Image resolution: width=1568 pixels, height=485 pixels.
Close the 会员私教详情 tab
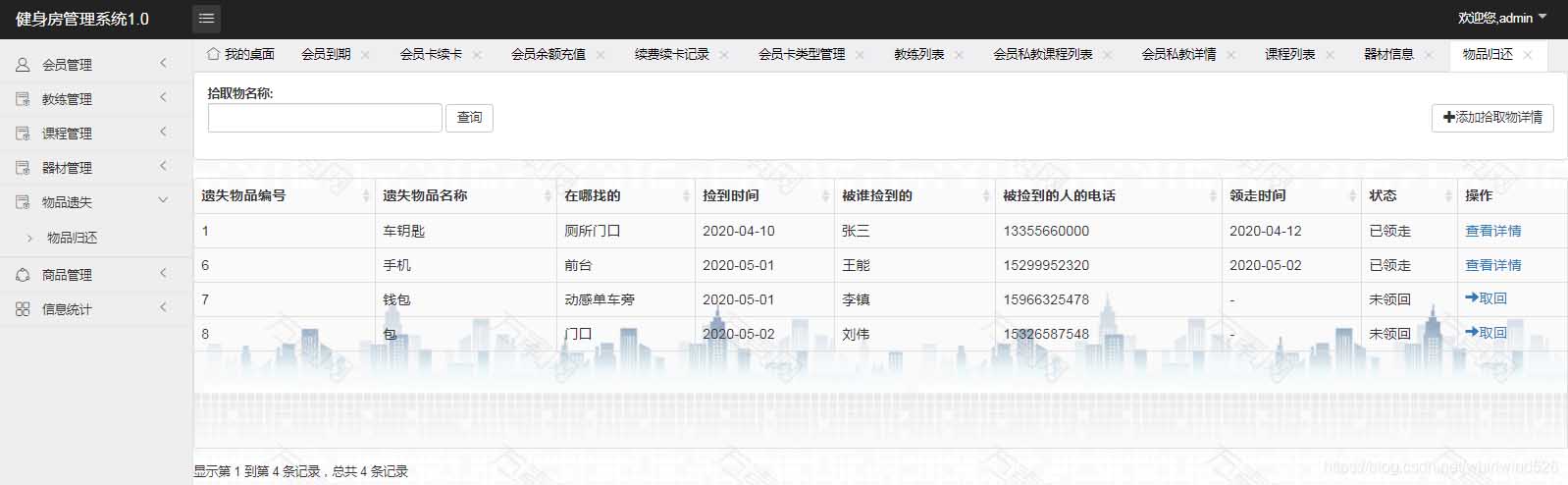1231,55
